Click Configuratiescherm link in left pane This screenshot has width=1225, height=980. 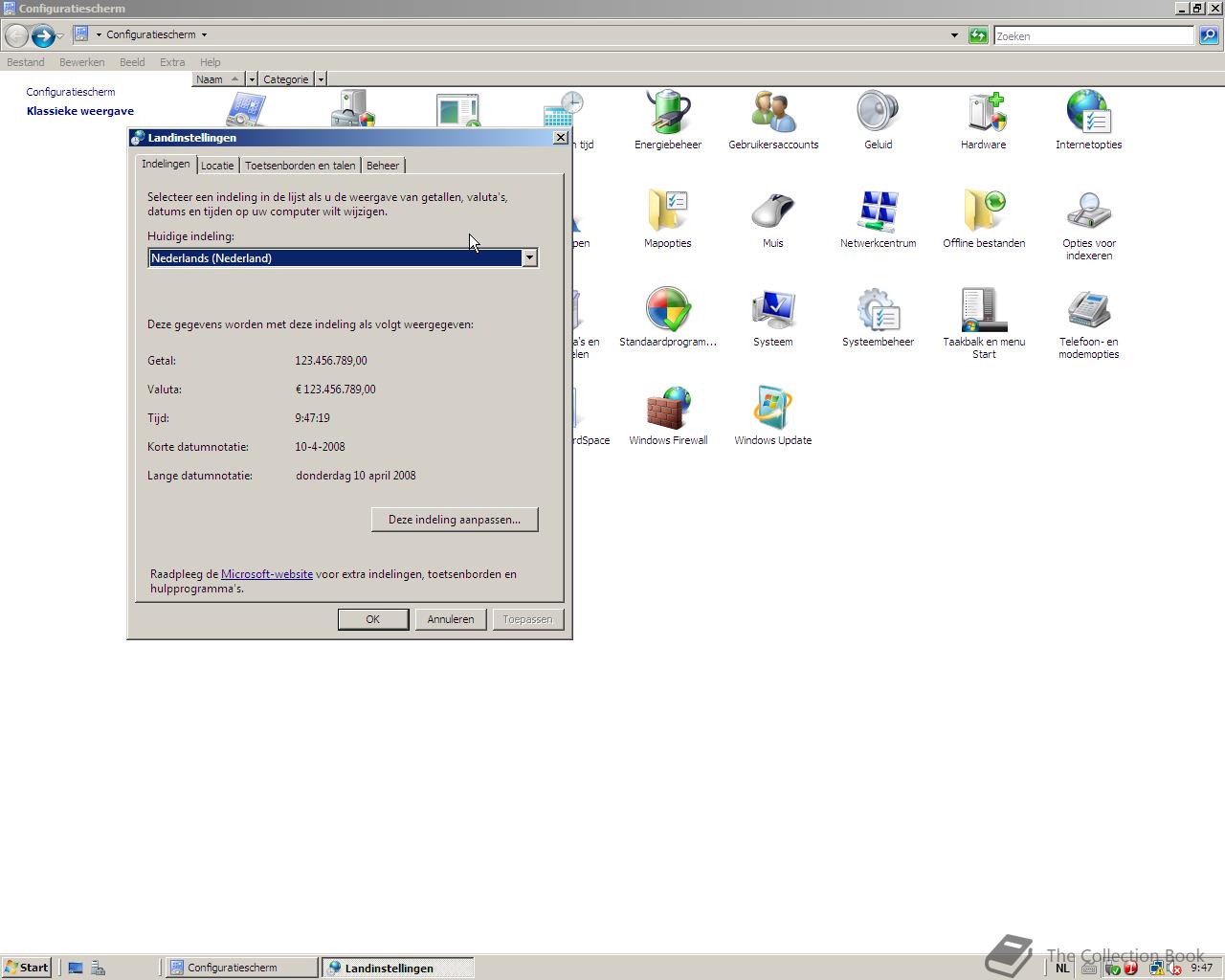click(71, 92)
